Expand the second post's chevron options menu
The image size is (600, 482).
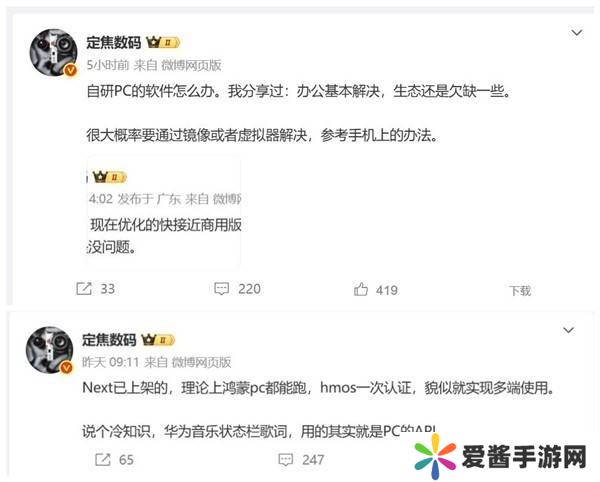[568, 330]
